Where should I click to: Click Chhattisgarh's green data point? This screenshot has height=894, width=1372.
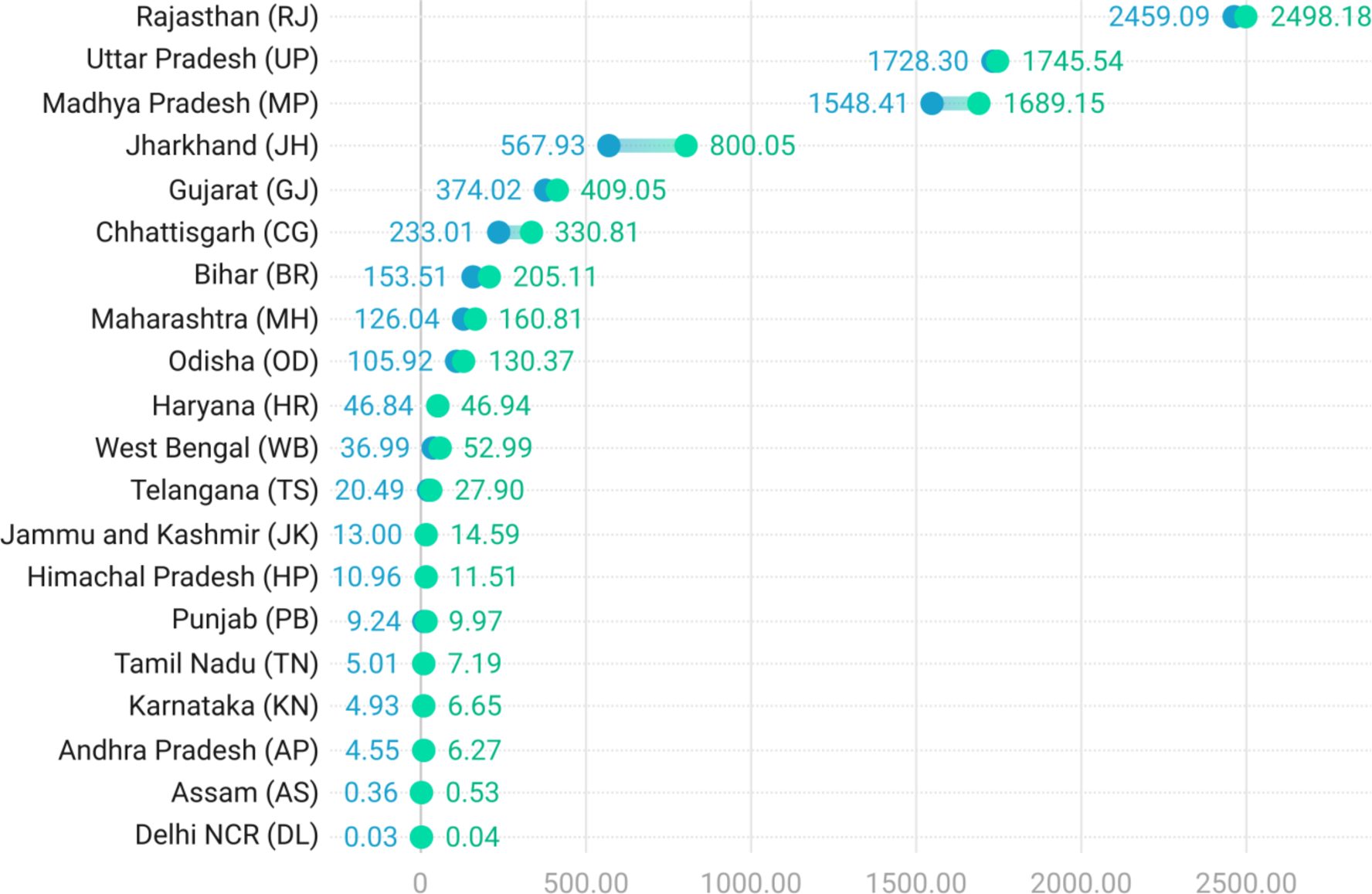coord(531,232)
